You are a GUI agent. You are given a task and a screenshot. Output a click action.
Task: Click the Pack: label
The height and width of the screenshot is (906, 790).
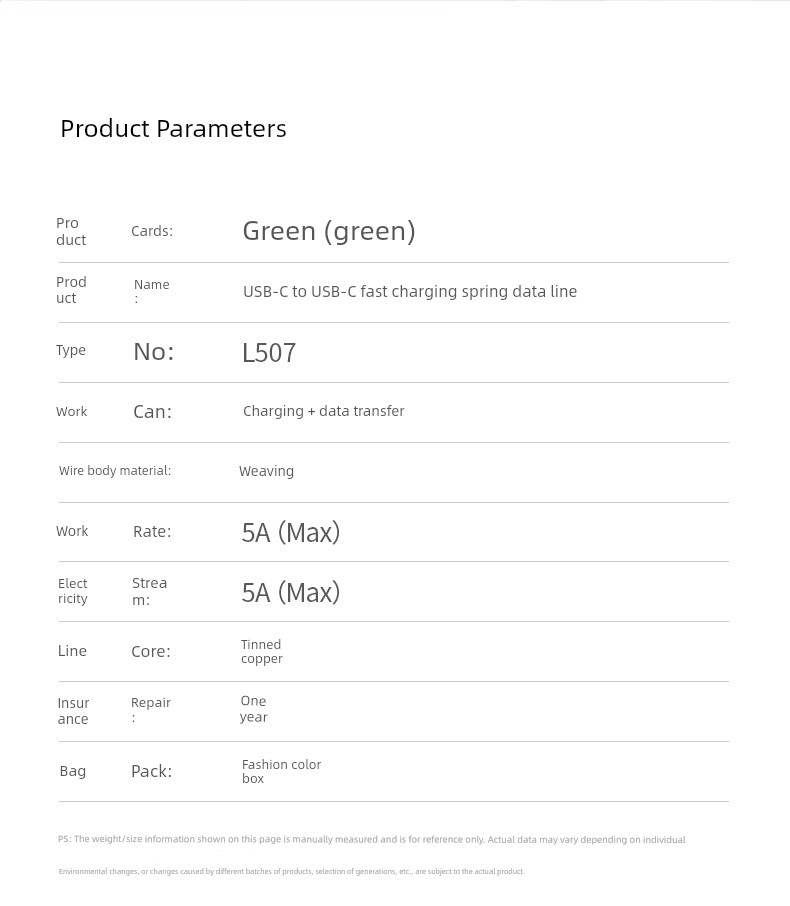coord(151,771)
